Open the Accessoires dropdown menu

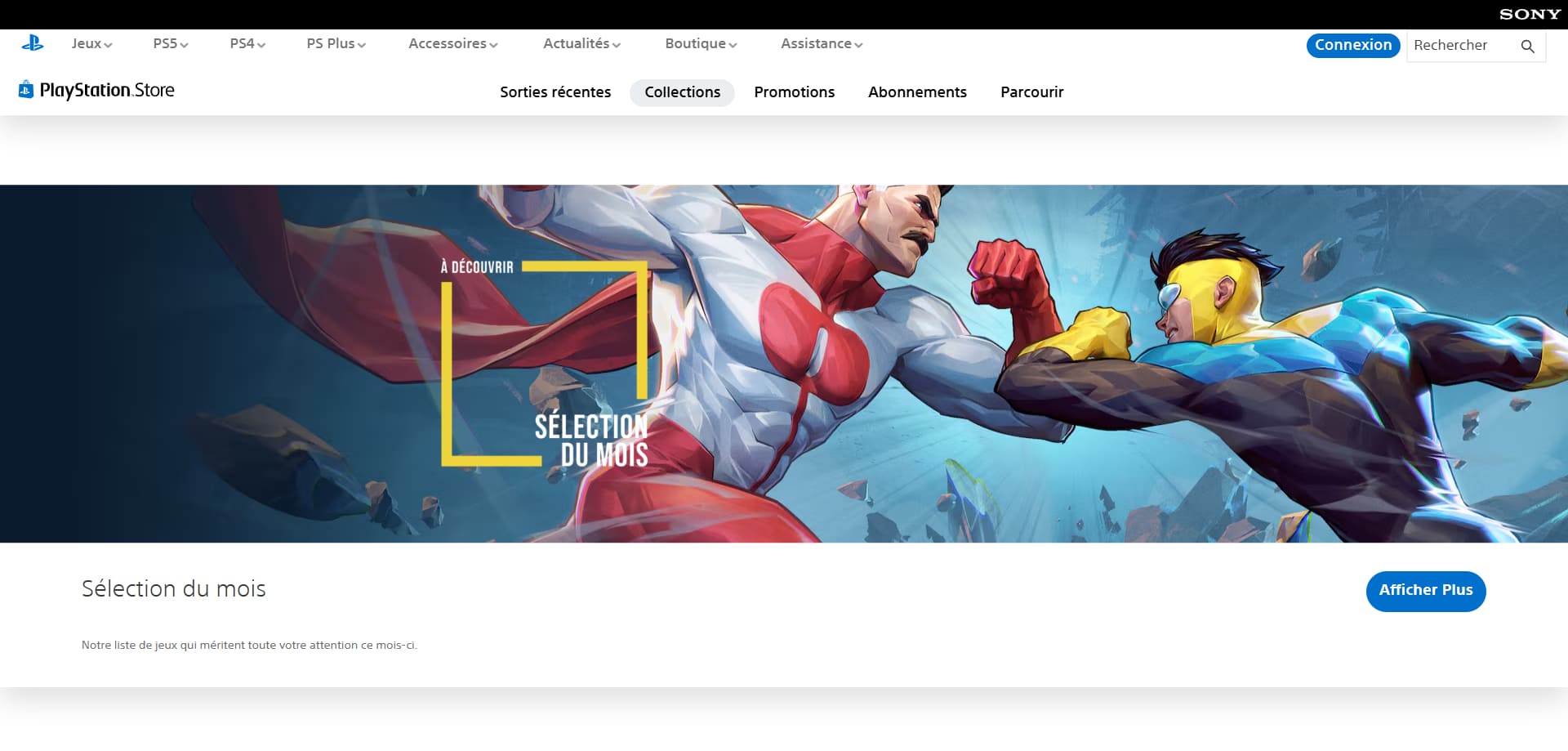pyautogui.click(x=453, y=44)
